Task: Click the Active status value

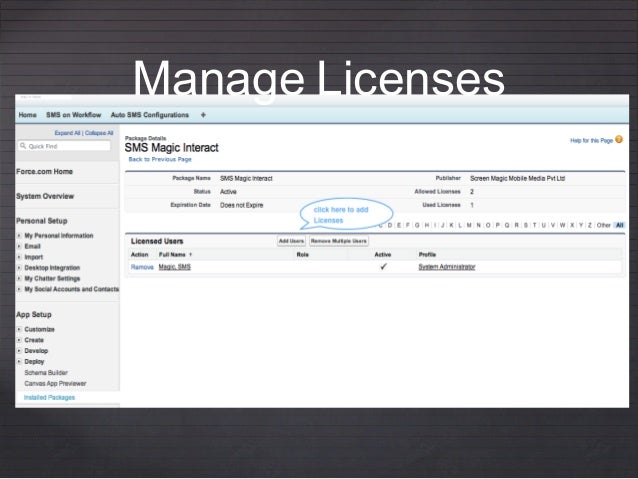Action: [x=228, y=192]
